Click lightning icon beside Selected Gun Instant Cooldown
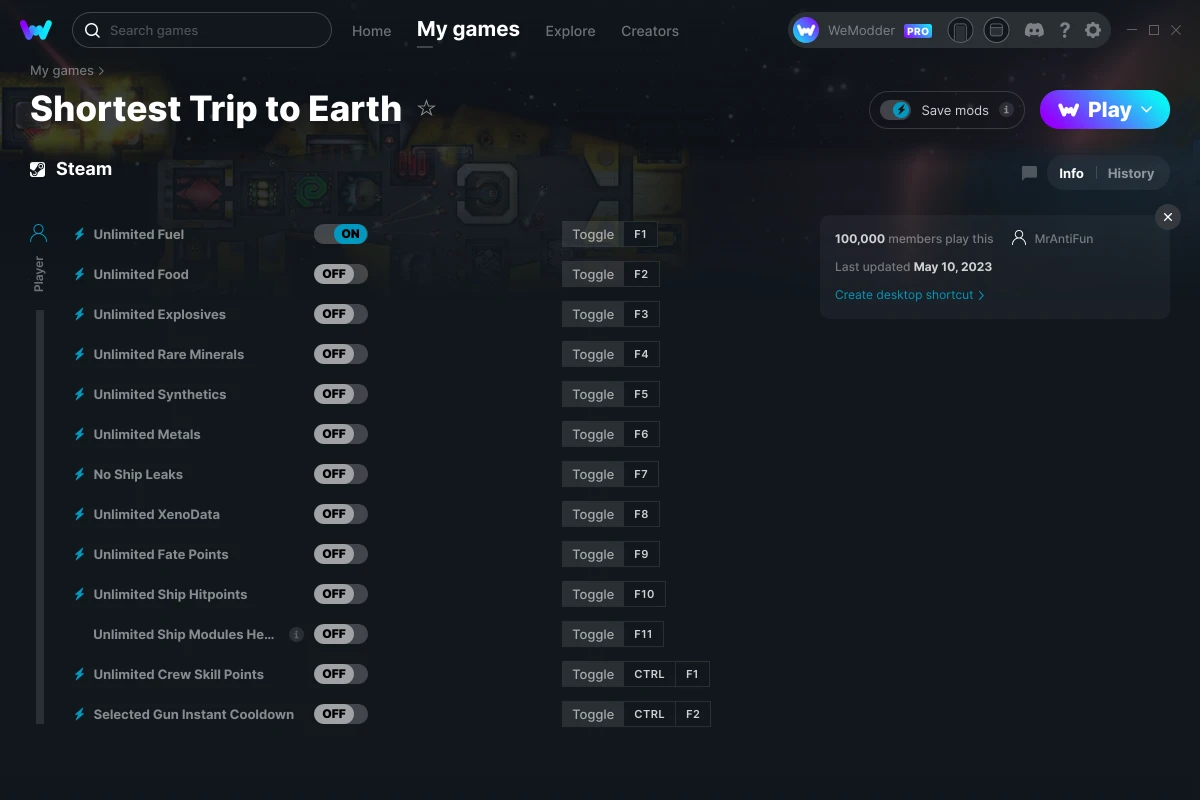Viewport: 1200px width, 800px height. [80, 714]
